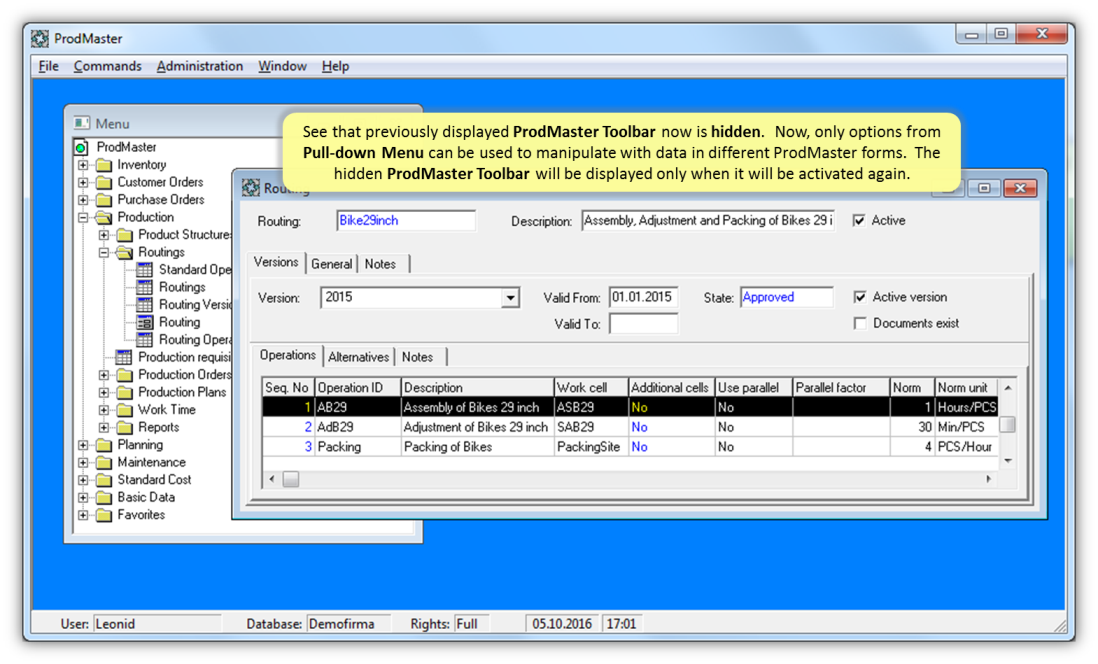Image resolution: width=1098 pixels, height=664 pixels.
Task: Click the Routings table icon in tree
Action: (144, 287)
